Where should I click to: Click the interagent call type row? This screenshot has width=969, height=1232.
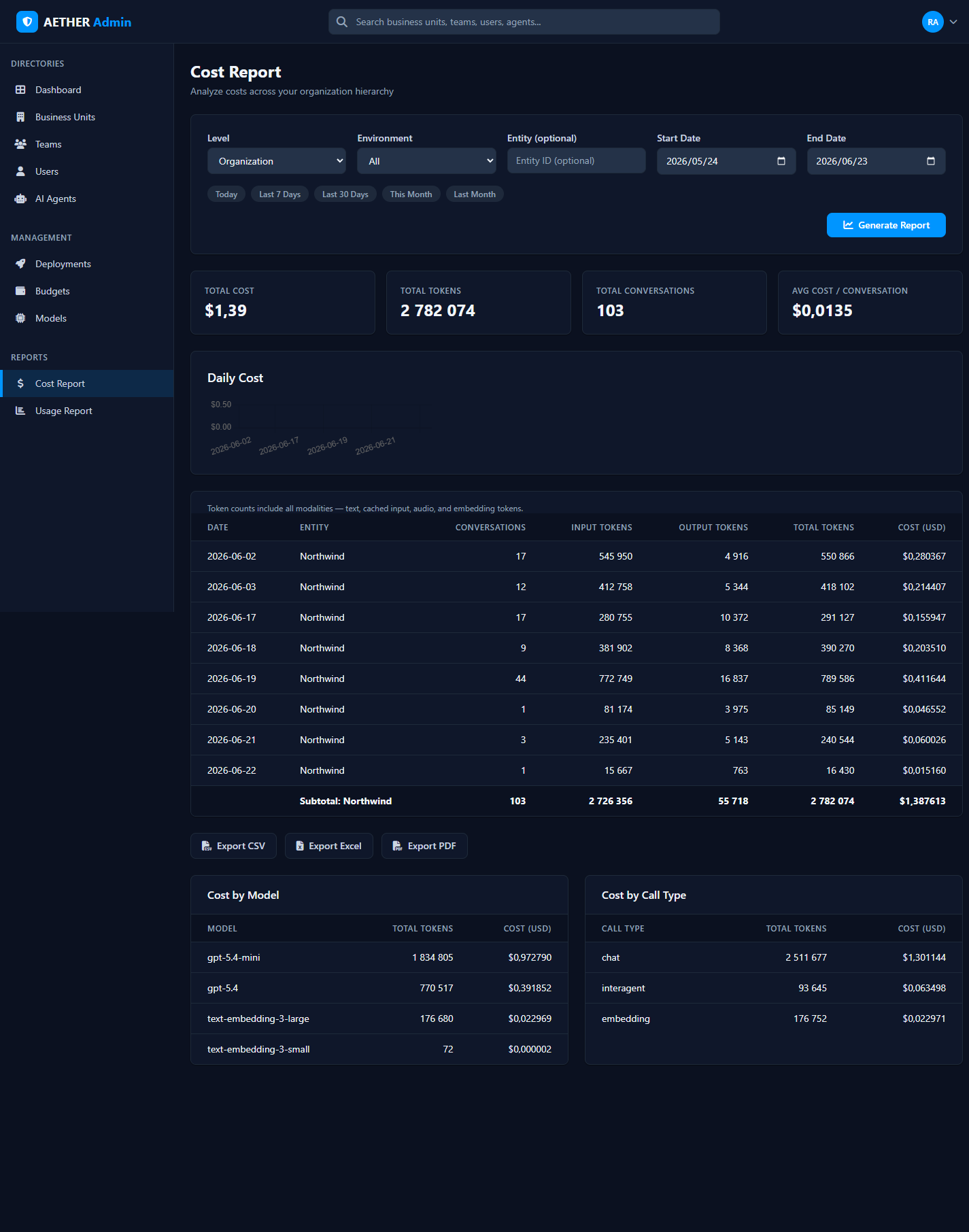coord(774,988)
